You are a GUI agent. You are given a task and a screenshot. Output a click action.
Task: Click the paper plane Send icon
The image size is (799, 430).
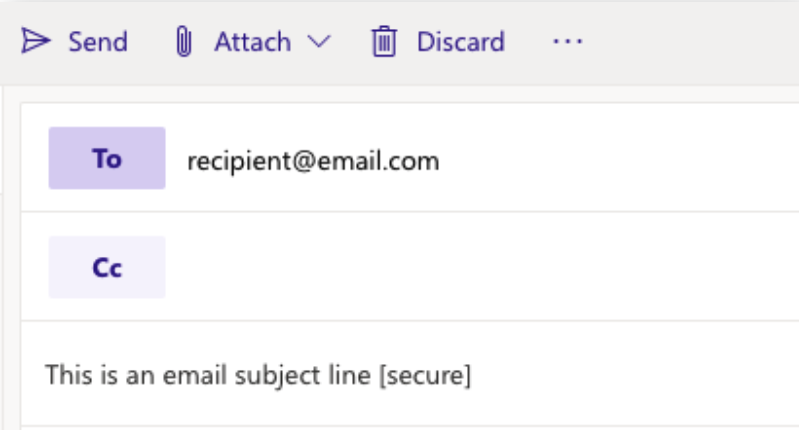36,41
